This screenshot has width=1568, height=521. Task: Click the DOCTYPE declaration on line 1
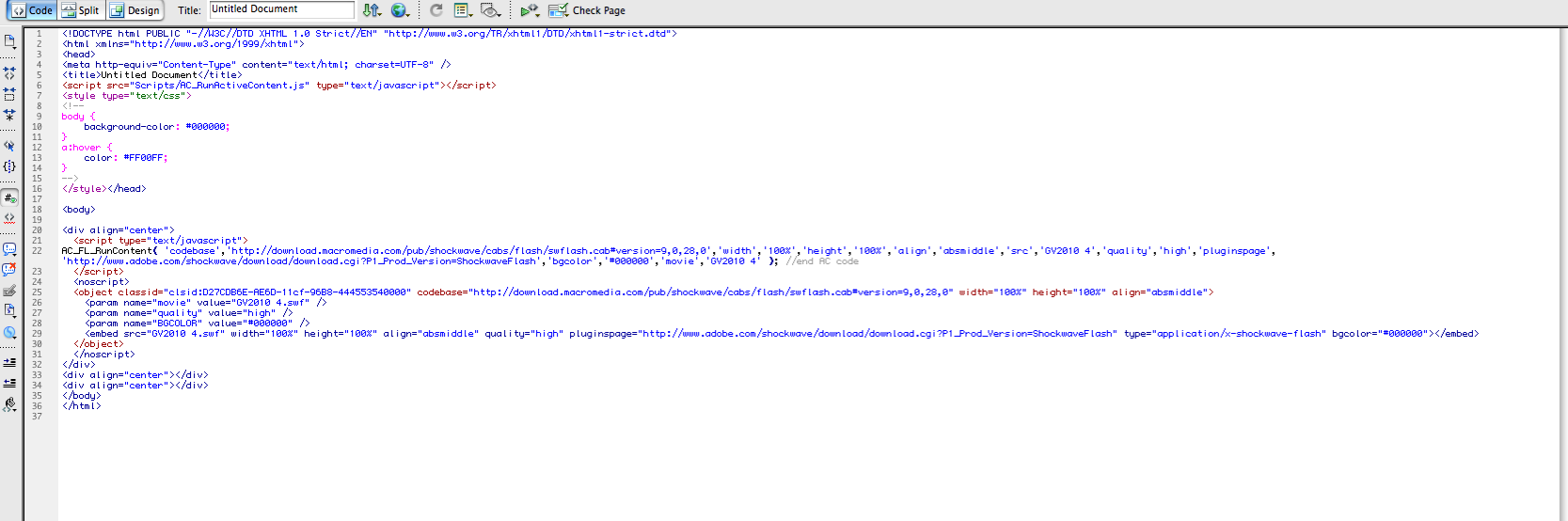click(370, 34)
